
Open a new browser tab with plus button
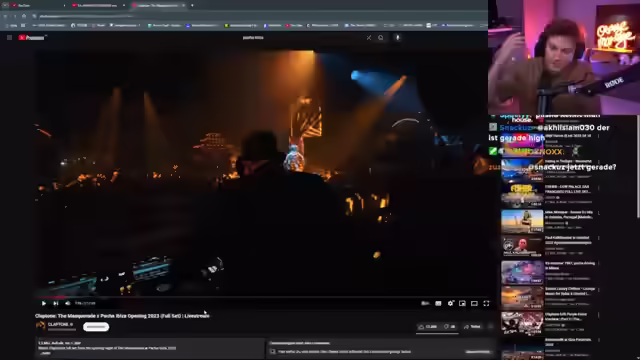192,5
